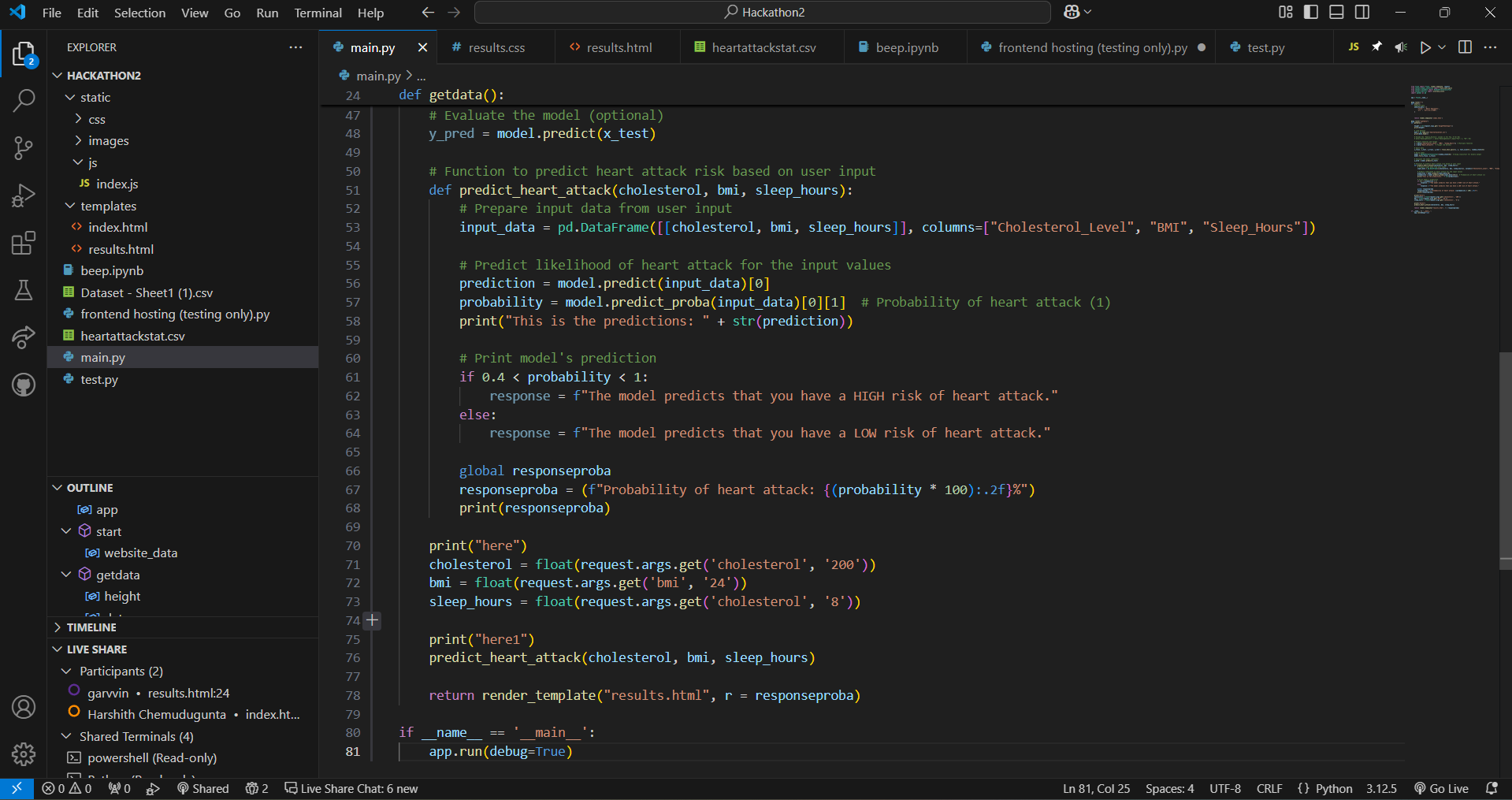
Task: Expand the css folder
Action: 97,119
